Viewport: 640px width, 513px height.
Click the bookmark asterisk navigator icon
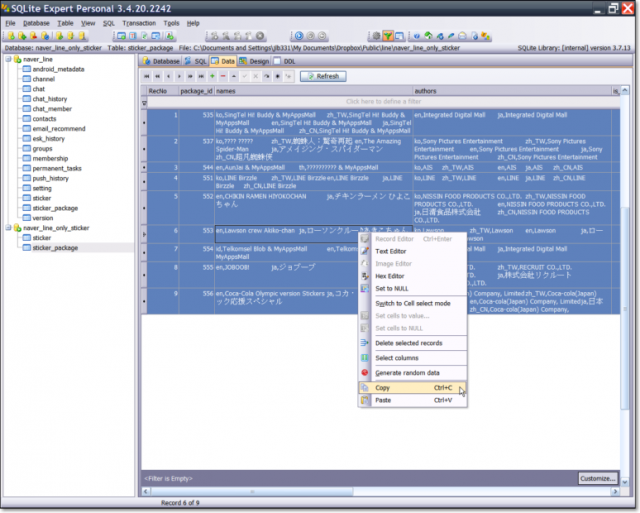(278, 76)
